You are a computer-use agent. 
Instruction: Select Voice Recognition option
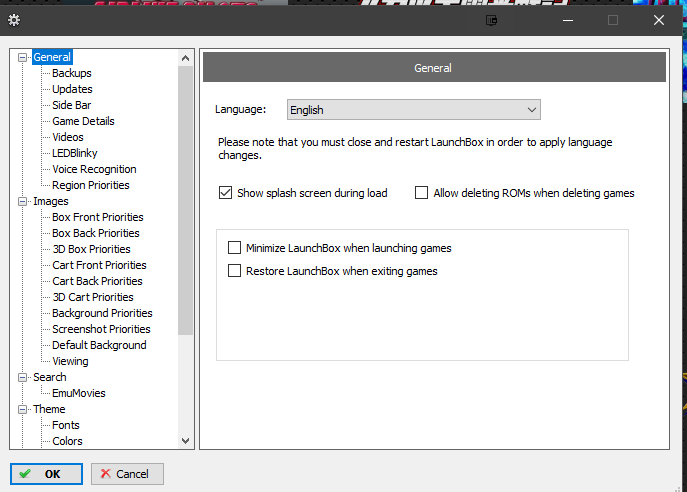point(94,169)
